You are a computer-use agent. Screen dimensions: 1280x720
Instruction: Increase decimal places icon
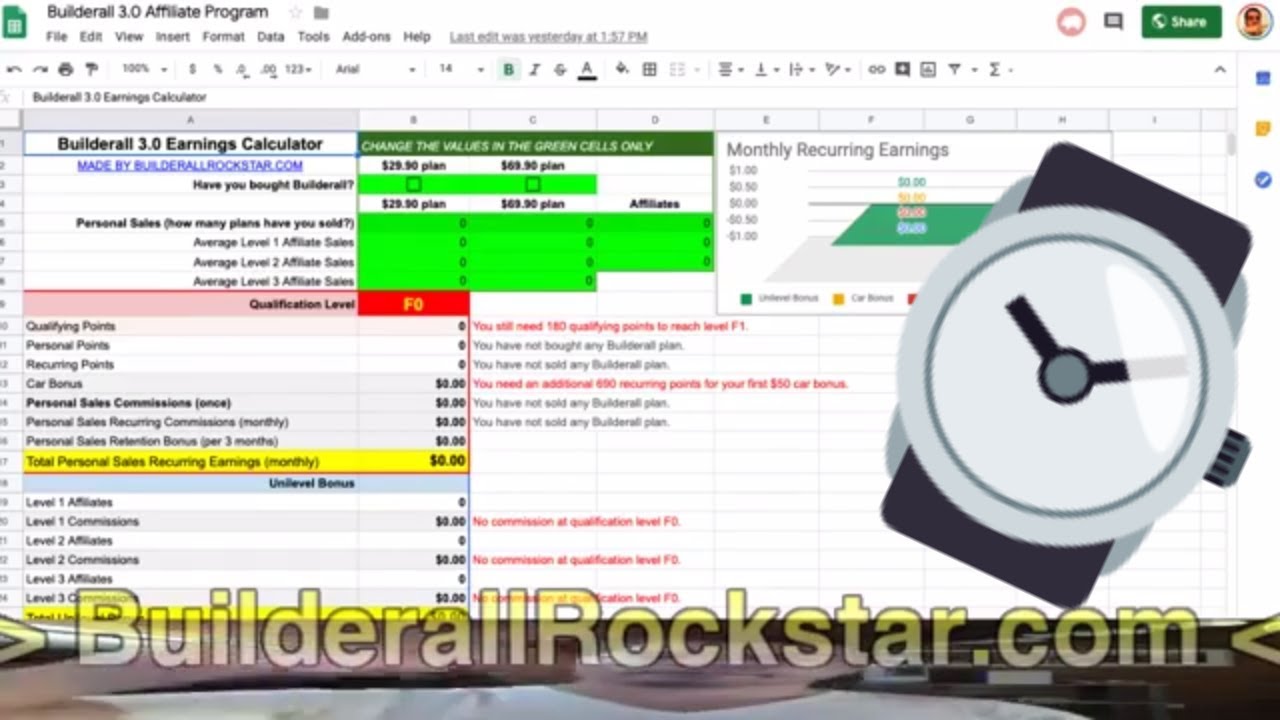(x=268, y=69)
